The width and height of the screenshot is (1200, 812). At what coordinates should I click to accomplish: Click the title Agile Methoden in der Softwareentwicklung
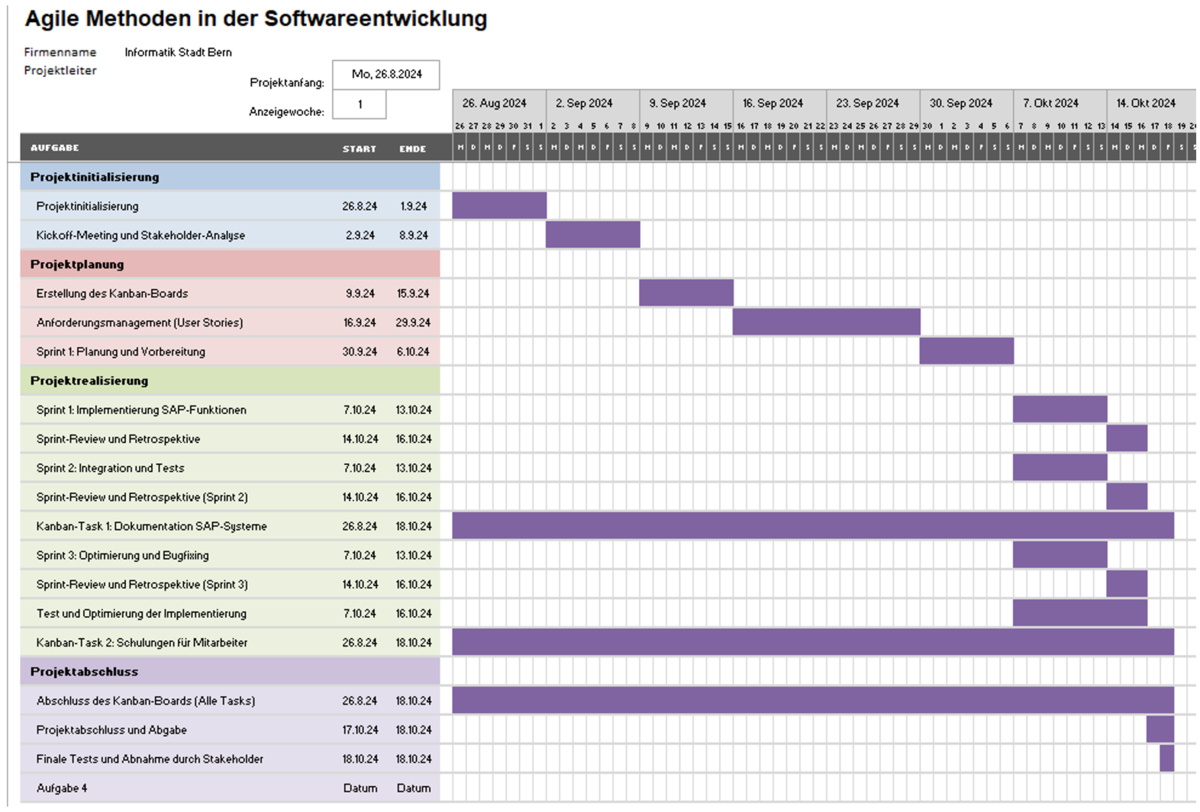pyautogui.click(x=256, y=19)
